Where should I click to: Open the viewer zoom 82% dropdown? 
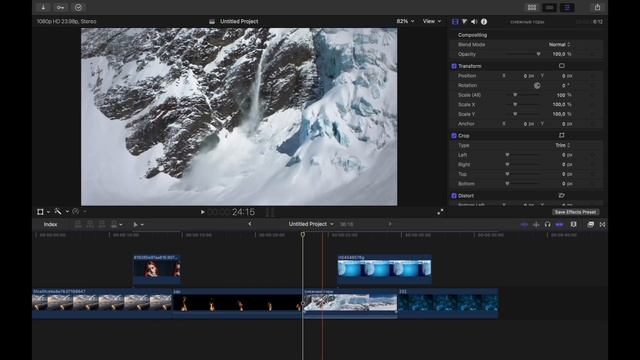click(x=405, y=21)
